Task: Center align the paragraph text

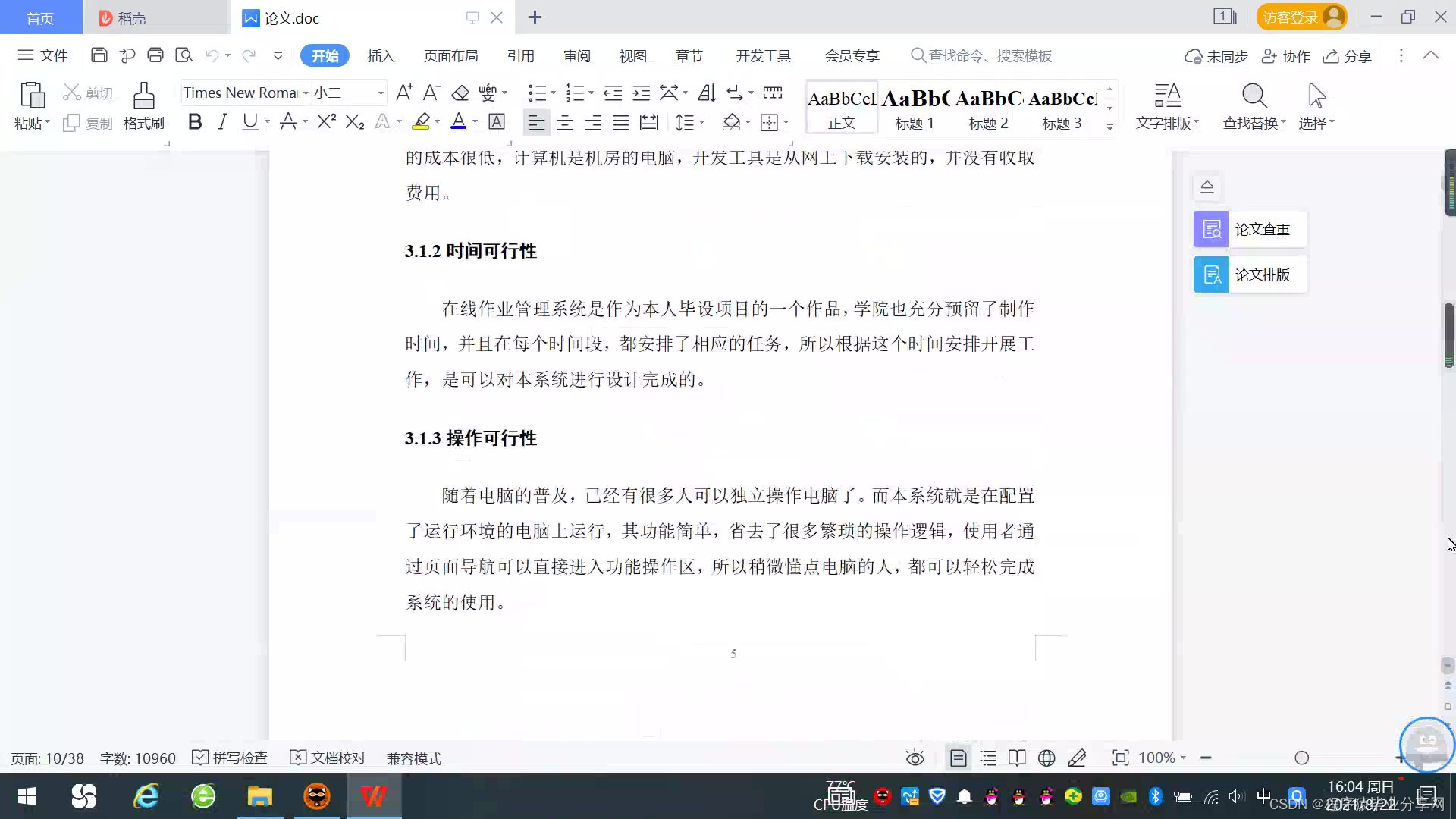Action: coord(564,122)
